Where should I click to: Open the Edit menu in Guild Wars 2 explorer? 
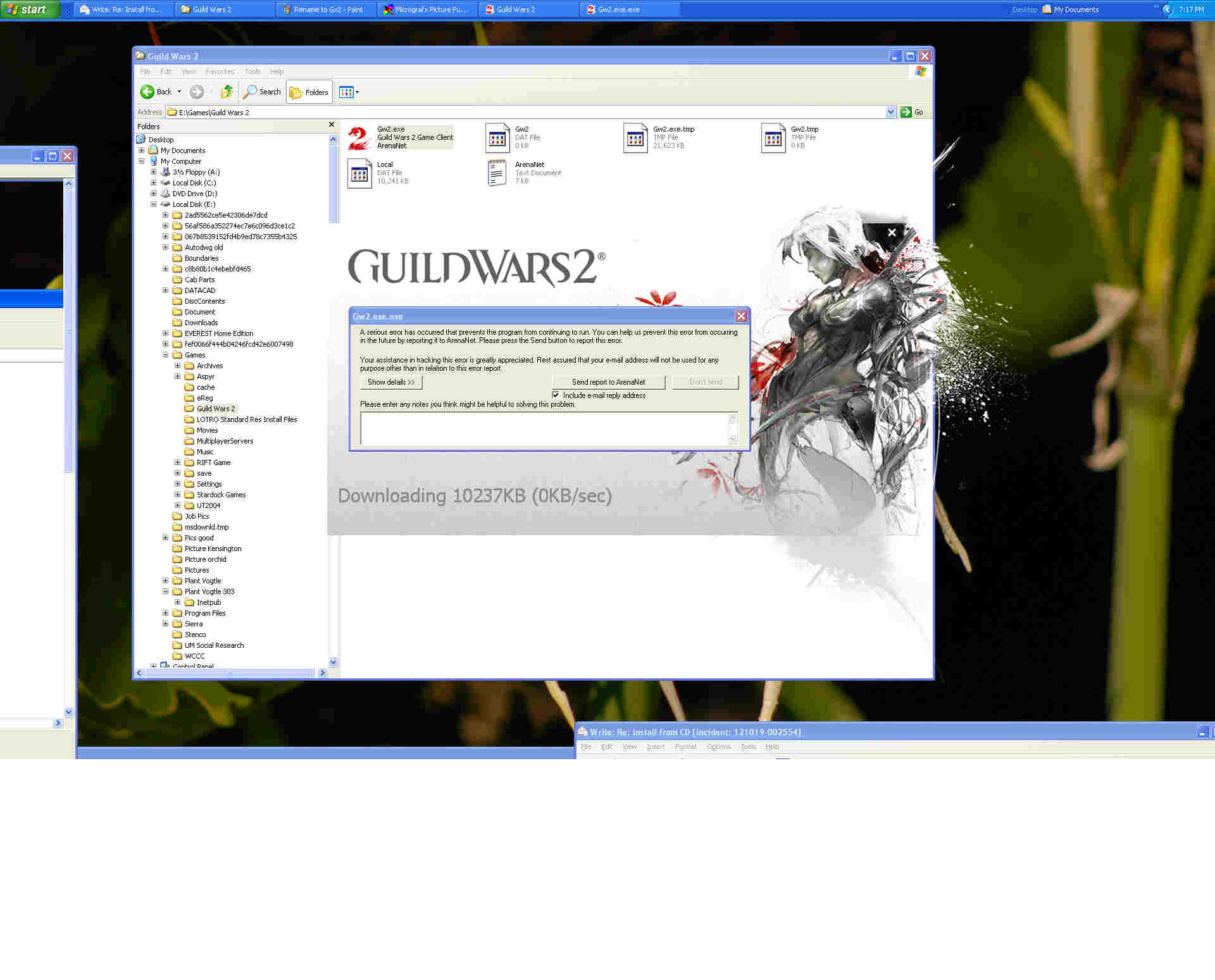coord(166,71)
